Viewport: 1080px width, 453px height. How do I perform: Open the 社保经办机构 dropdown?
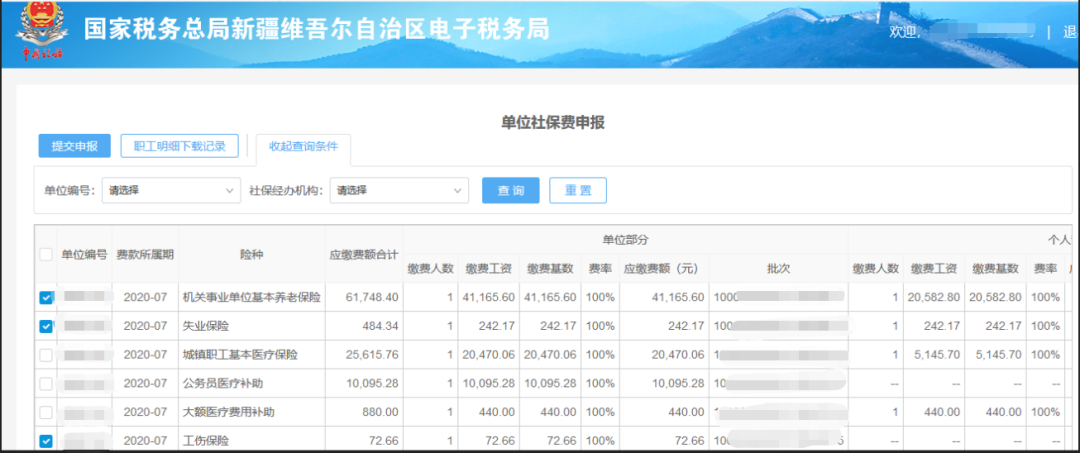399,191
